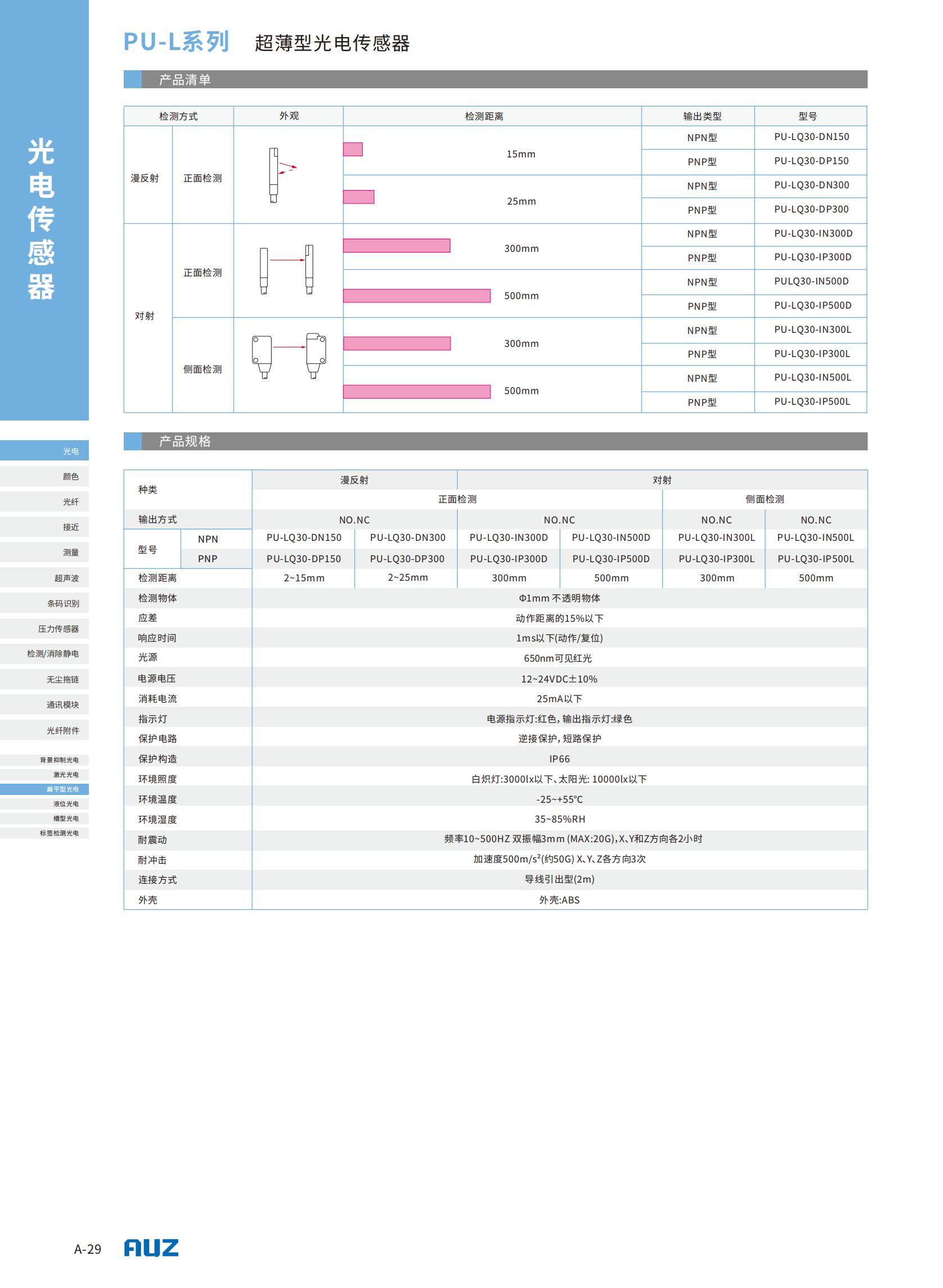Click model PU-LQ30-DP150 in the product list
The height and width of the screenshot is (1288, 943).
point(811,161)
